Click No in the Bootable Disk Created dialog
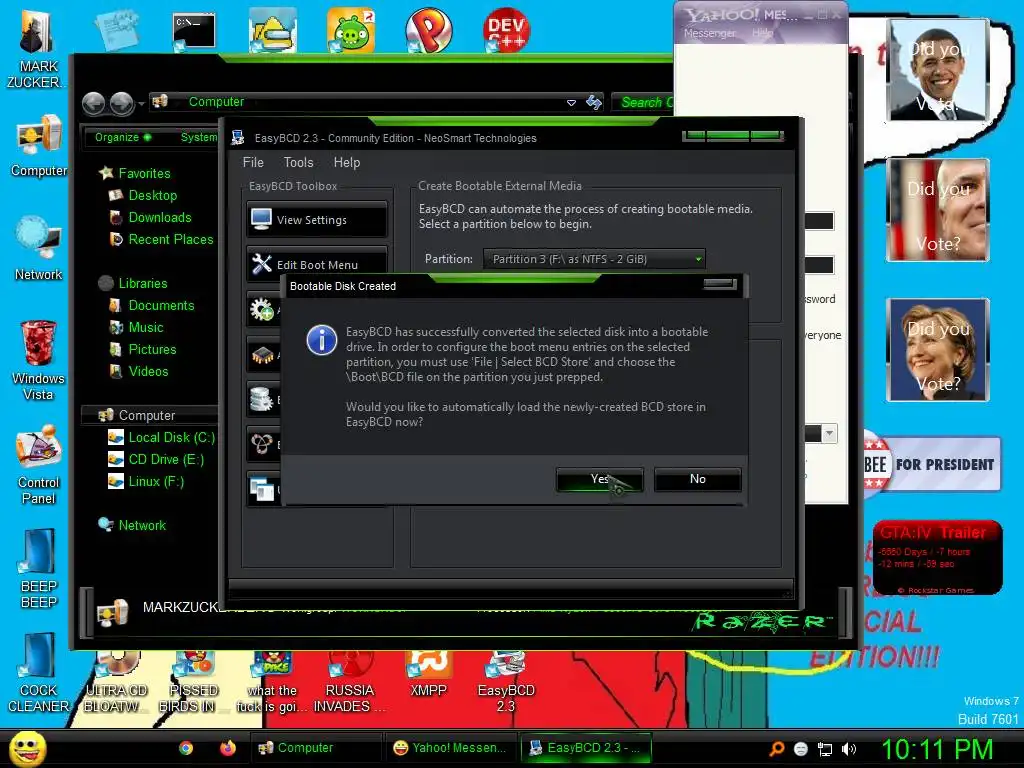The width and height of the screenshot is (1024, 768). pos(697,479)
